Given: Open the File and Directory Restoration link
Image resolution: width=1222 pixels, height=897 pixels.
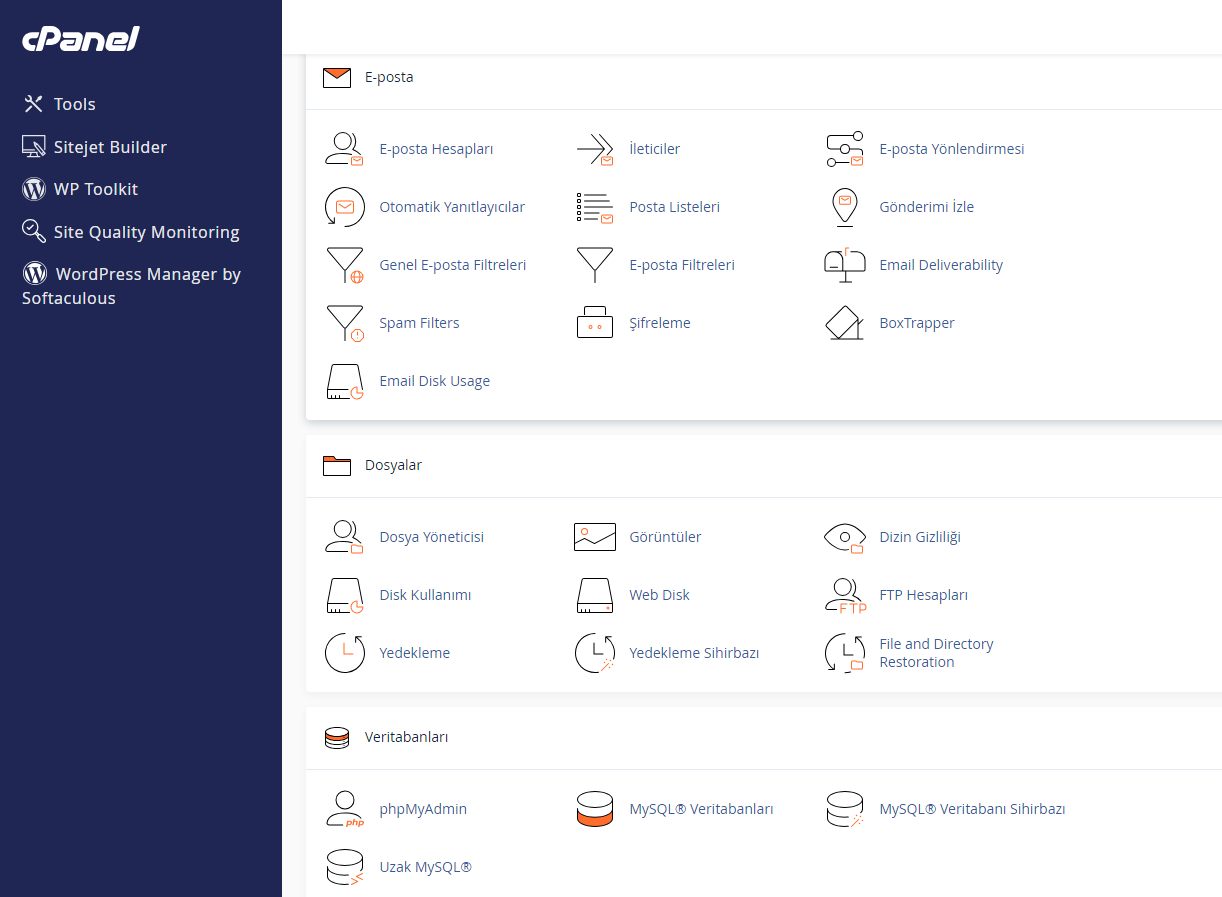Looking at the screenshot, I should coord(937,653).
